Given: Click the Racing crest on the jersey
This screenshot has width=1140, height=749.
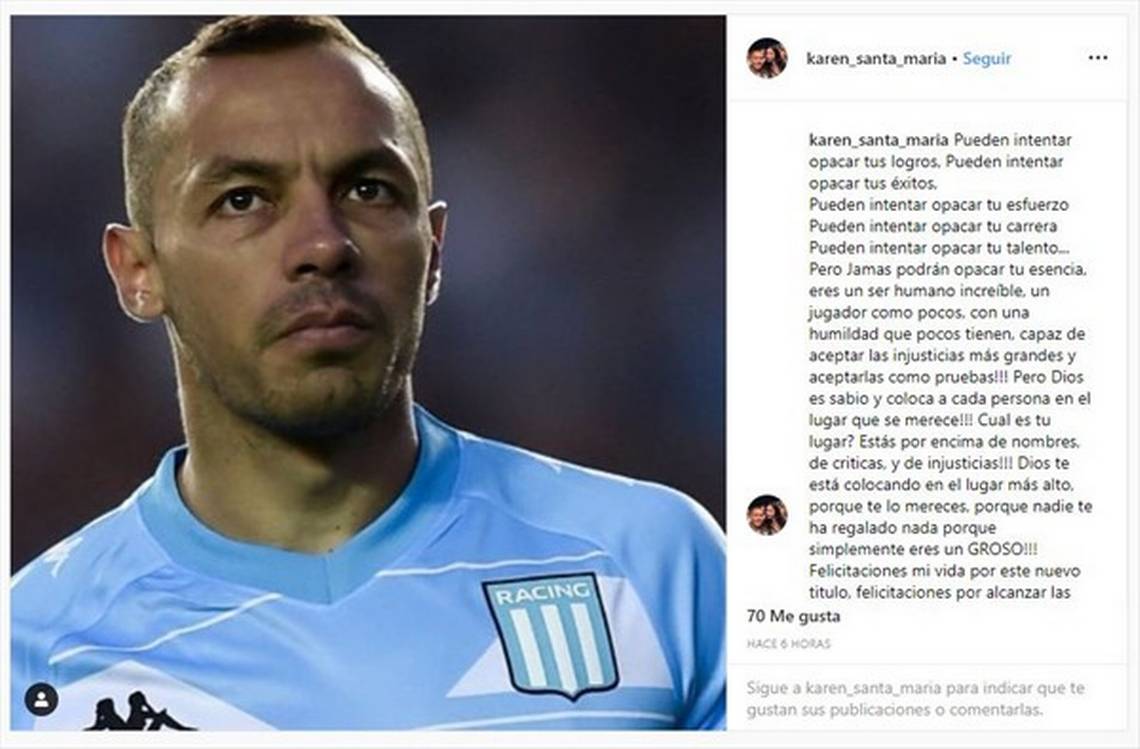Looking at the screenshot, I should tap(550, 634).
